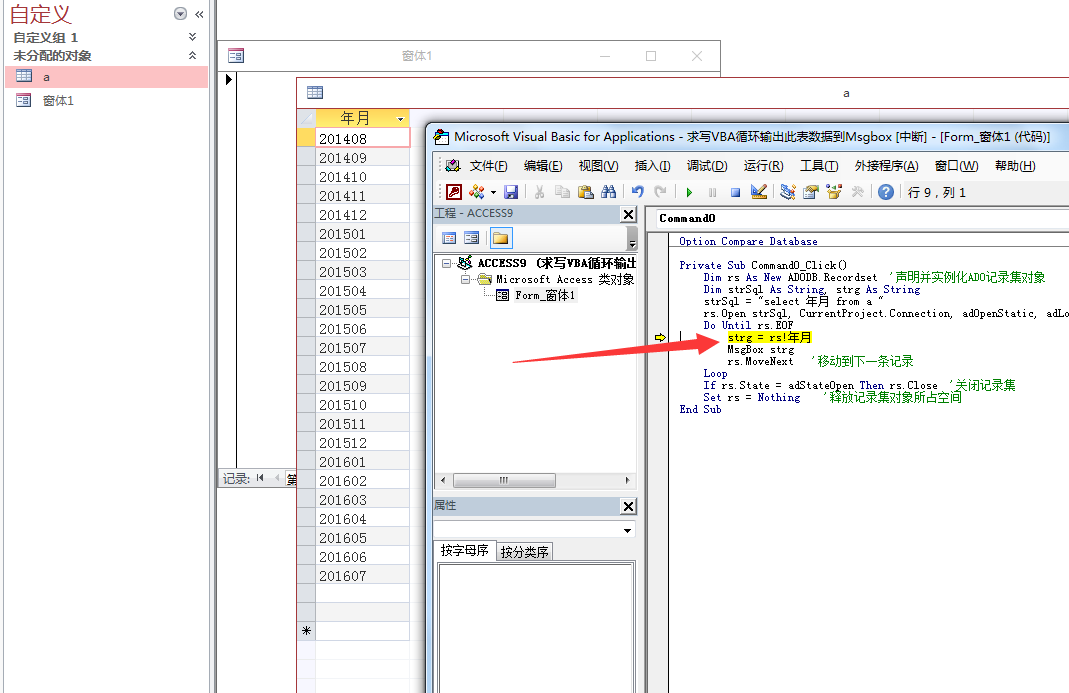The width and height of the screenshot is (1069, 693).
Task: Open the 文件(F) menu
Action: click(488, 166)
